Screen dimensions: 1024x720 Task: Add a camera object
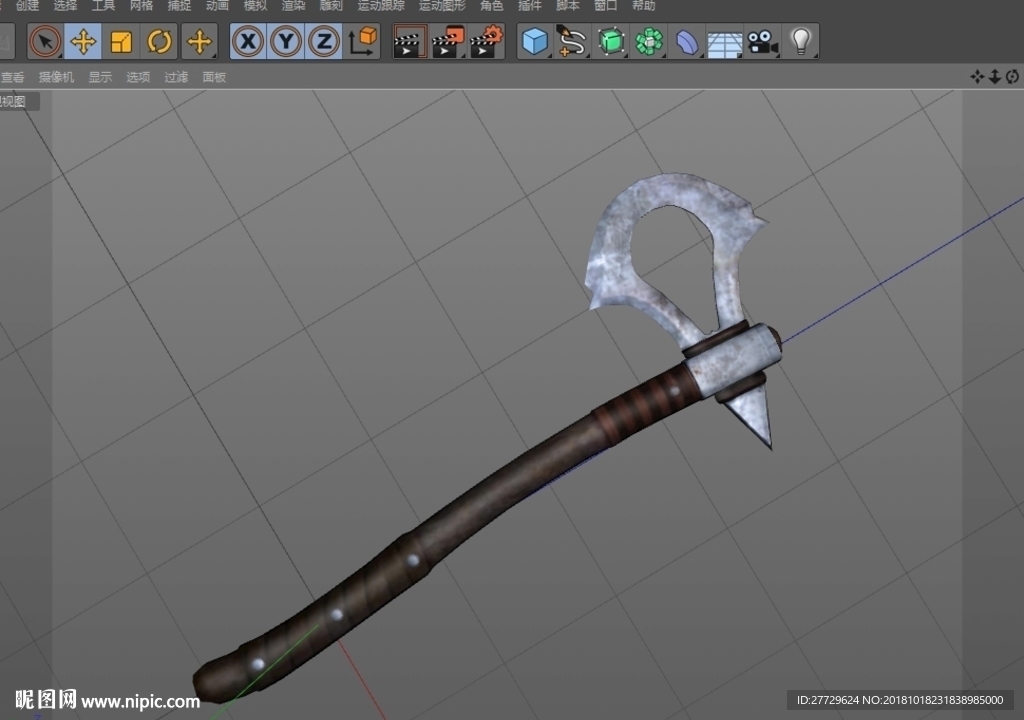(763, 42)
